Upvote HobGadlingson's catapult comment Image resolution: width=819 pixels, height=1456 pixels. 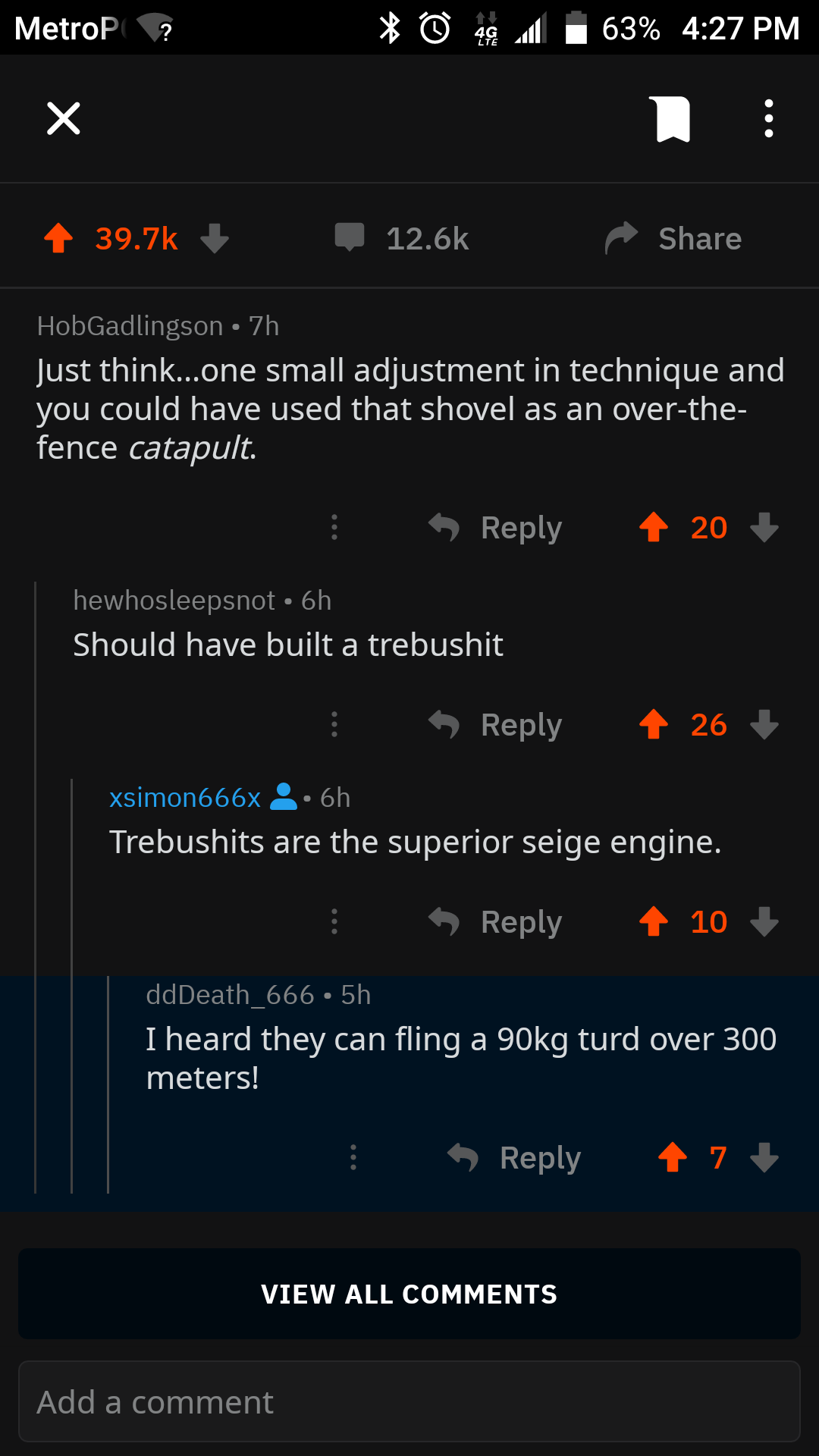(654, 528)
